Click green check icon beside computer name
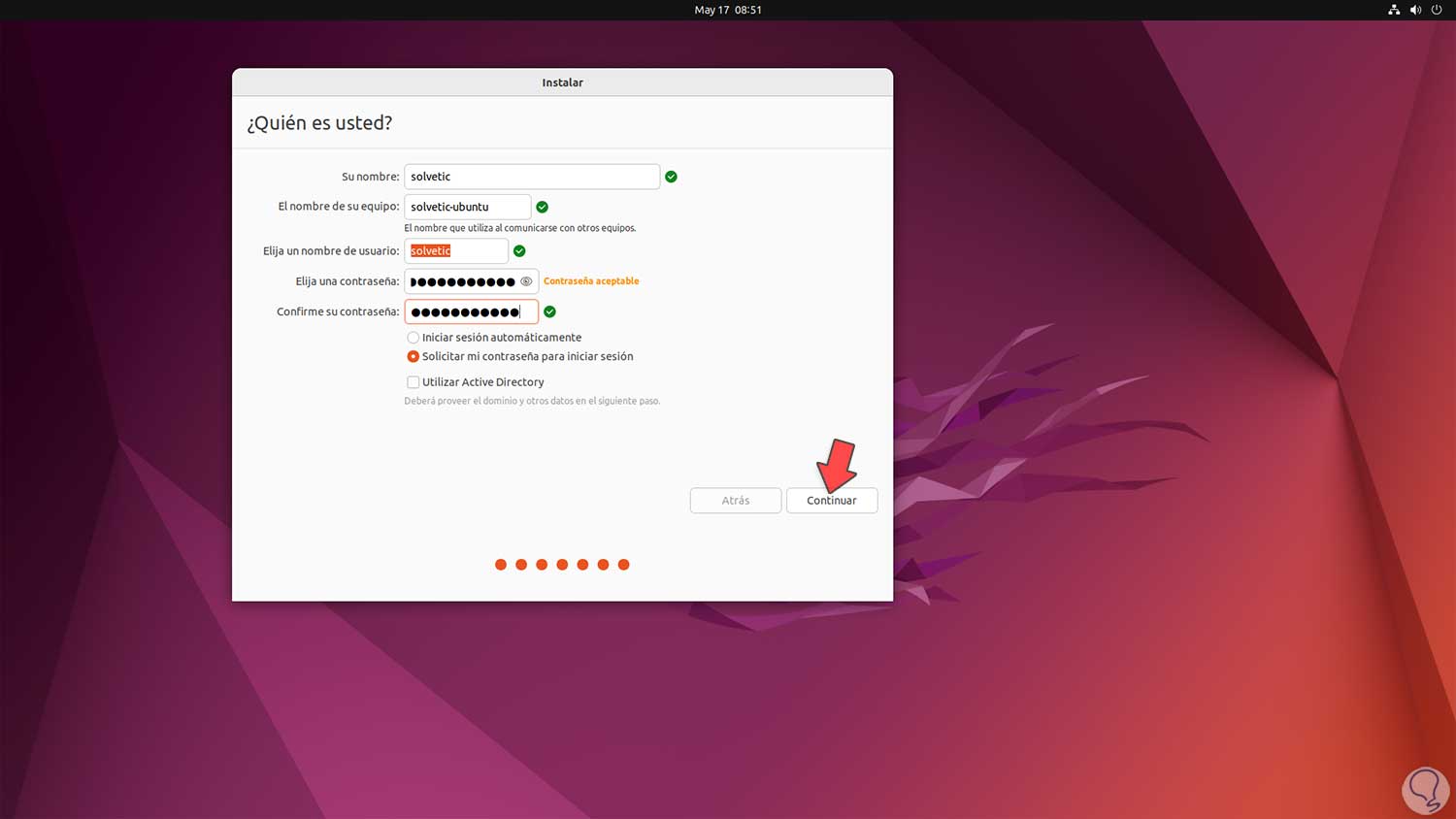 tap(543, 207)
